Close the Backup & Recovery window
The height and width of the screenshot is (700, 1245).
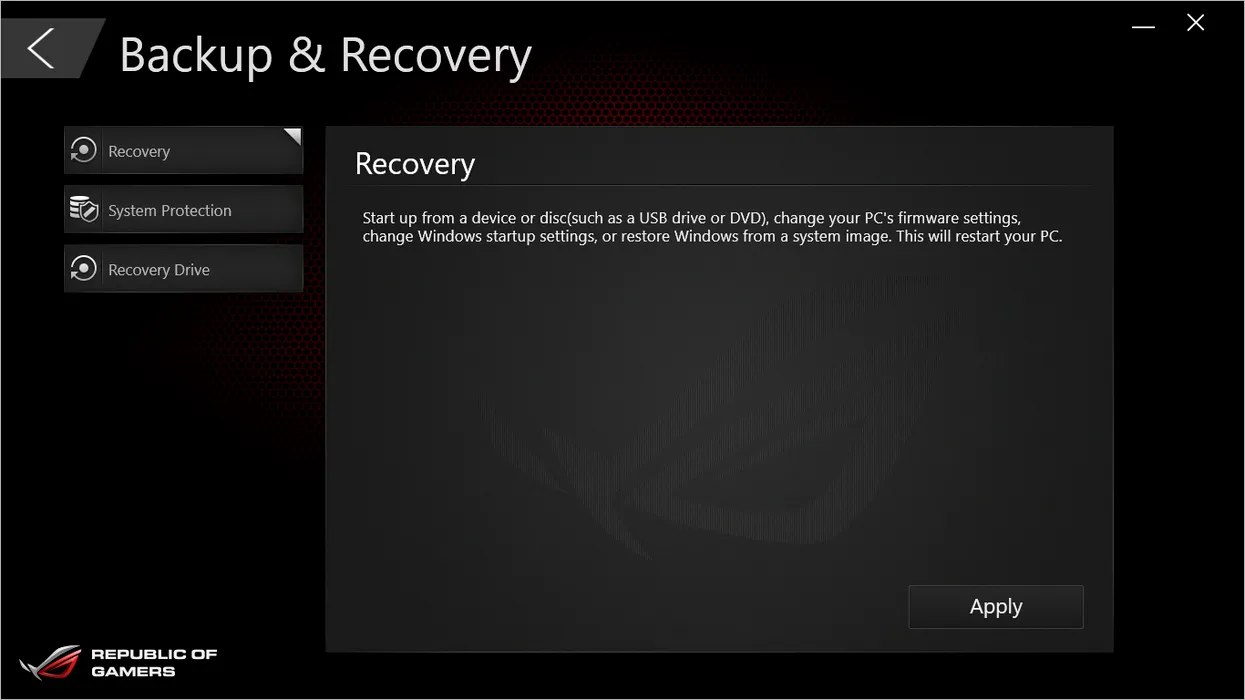pos(1195,23)
